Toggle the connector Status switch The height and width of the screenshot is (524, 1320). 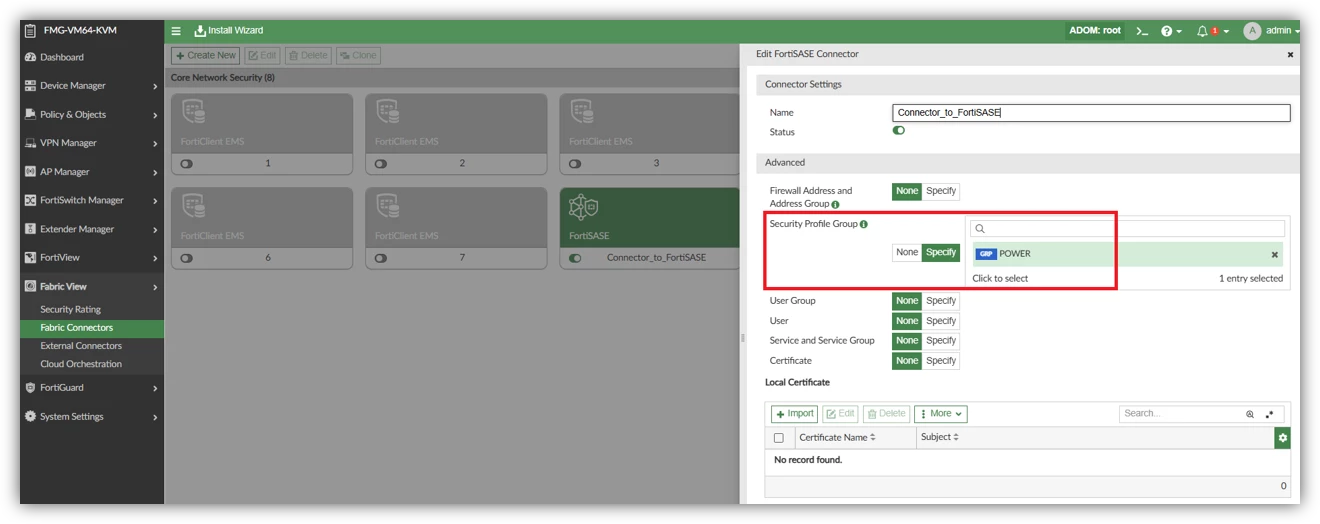(x=899, y=131)
